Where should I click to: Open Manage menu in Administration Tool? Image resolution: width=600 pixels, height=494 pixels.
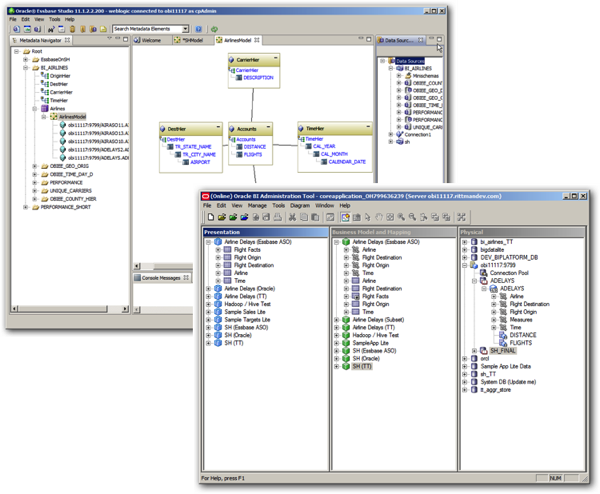[257, 205]
